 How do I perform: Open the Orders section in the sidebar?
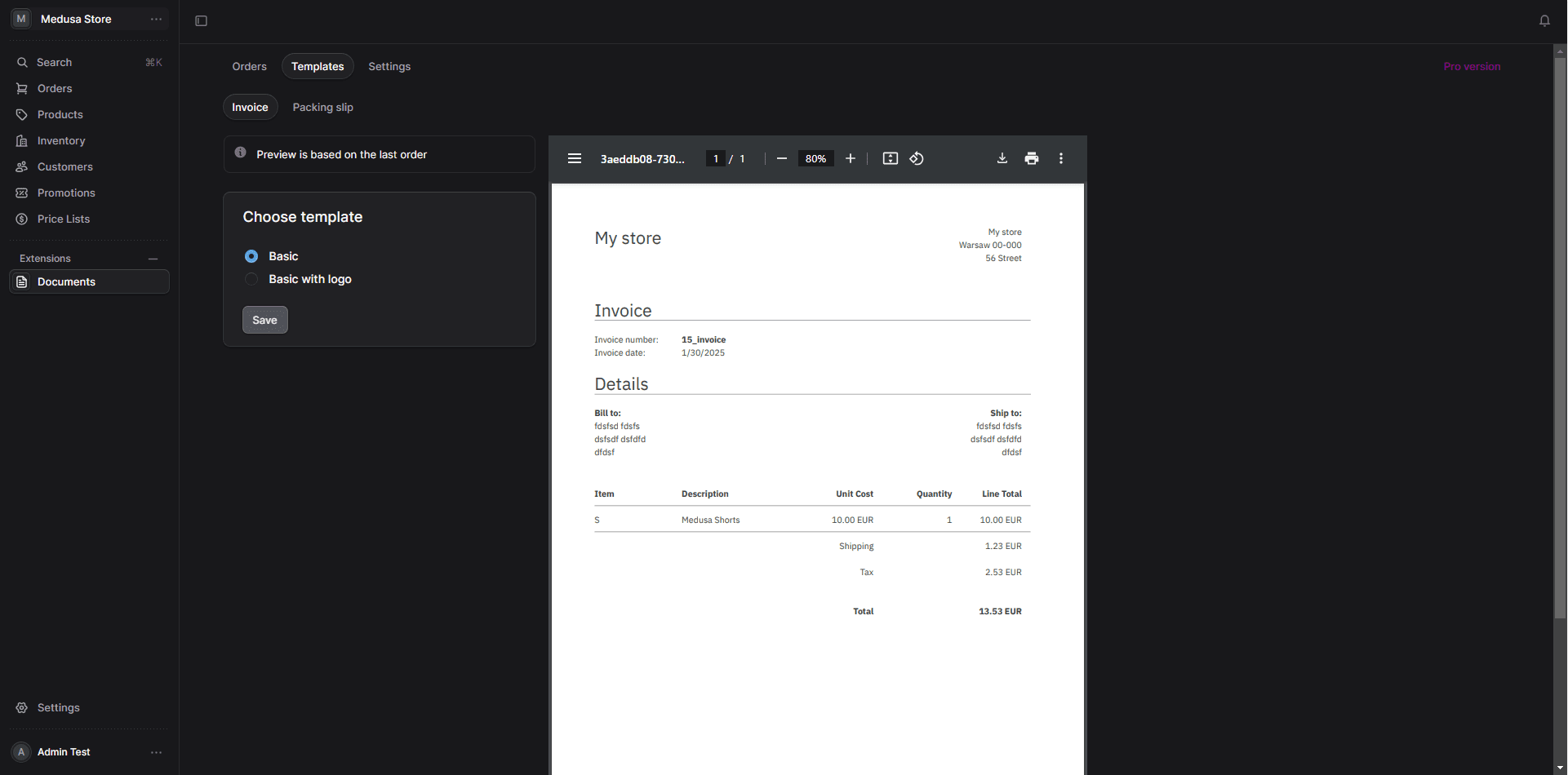pos(55,88)
